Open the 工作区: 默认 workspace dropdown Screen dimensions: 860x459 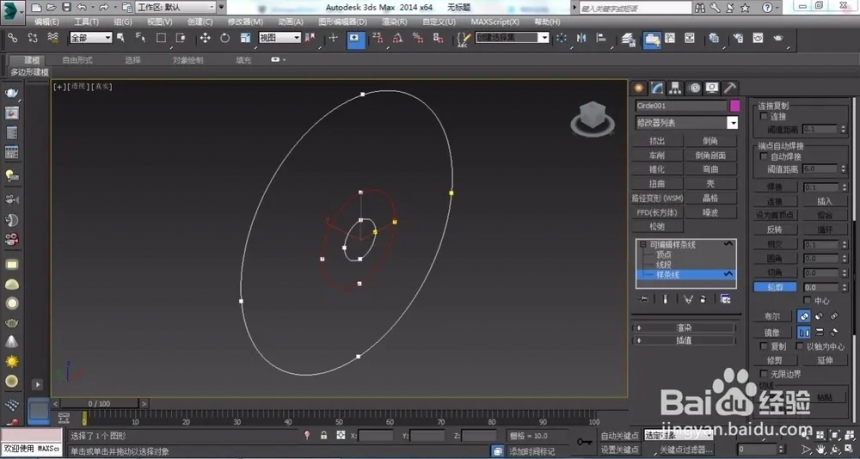[176, 8]
